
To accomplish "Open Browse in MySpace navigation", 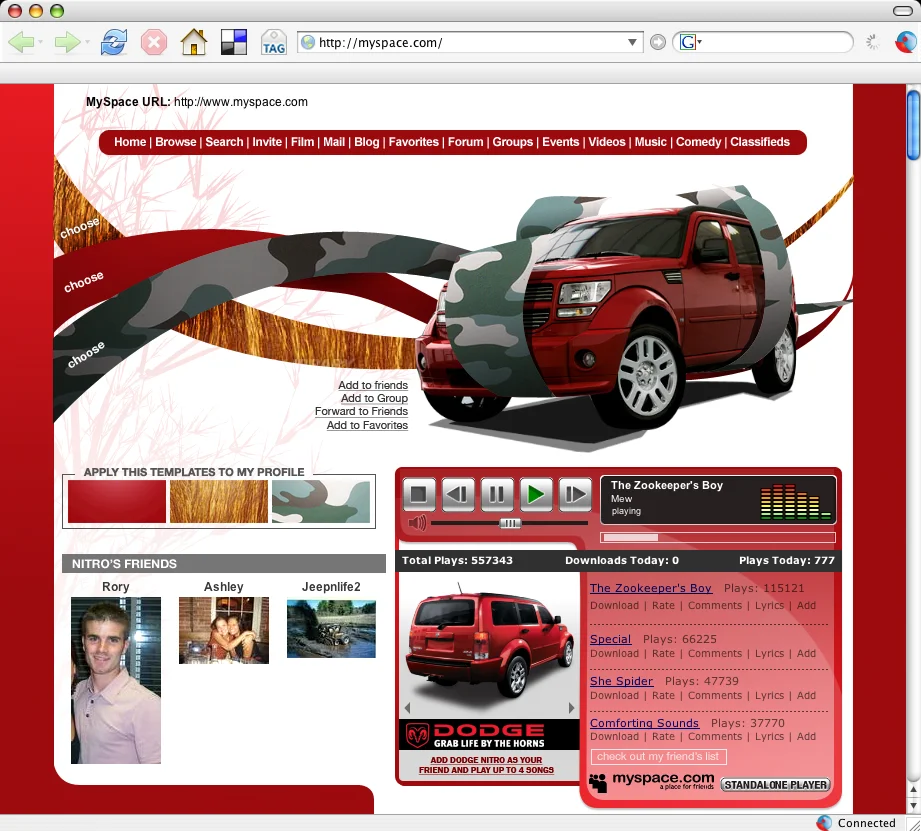I will [x=176, y=142].
